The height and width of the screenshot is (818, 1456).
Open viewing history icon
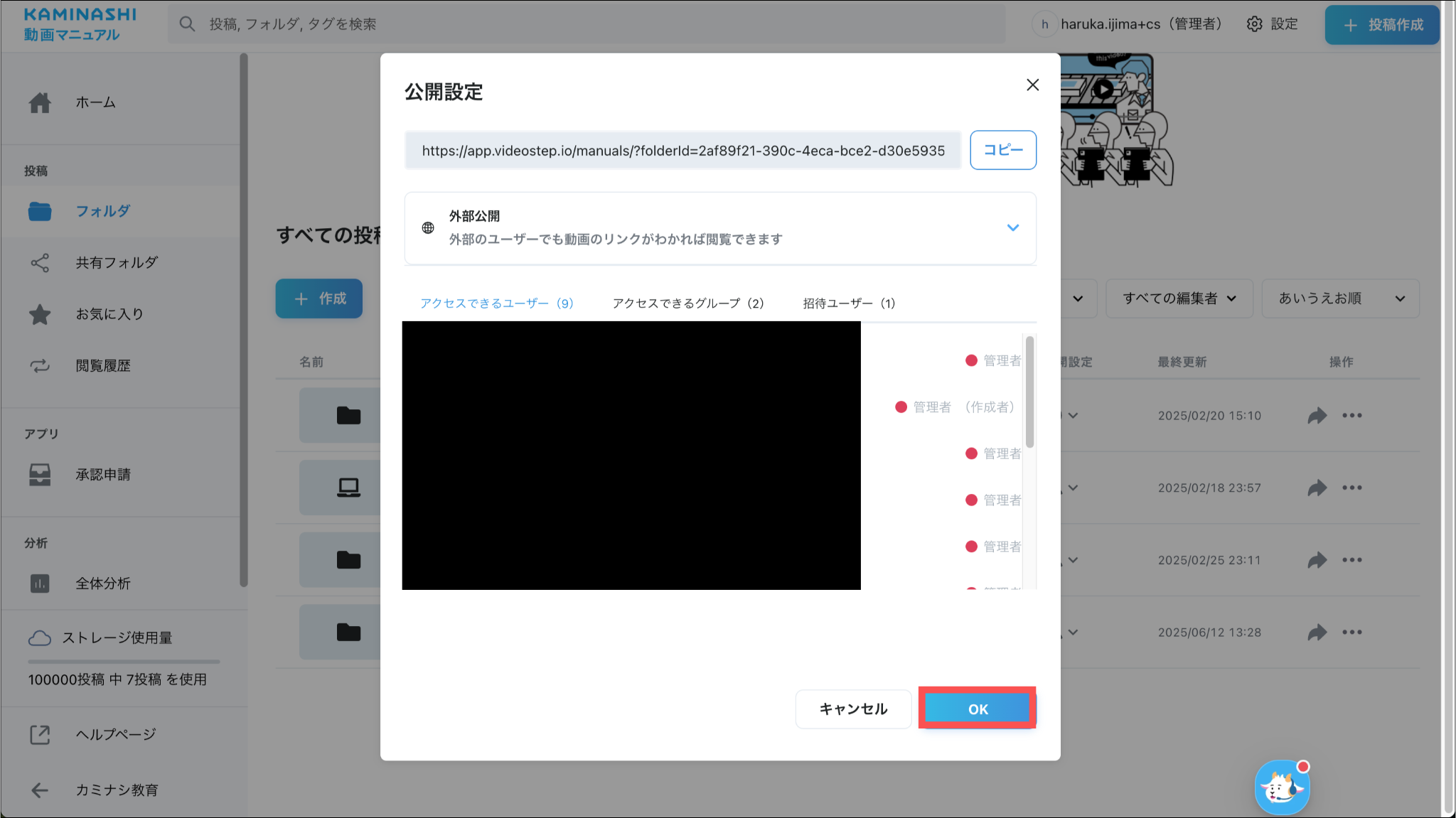click(40, 366)
